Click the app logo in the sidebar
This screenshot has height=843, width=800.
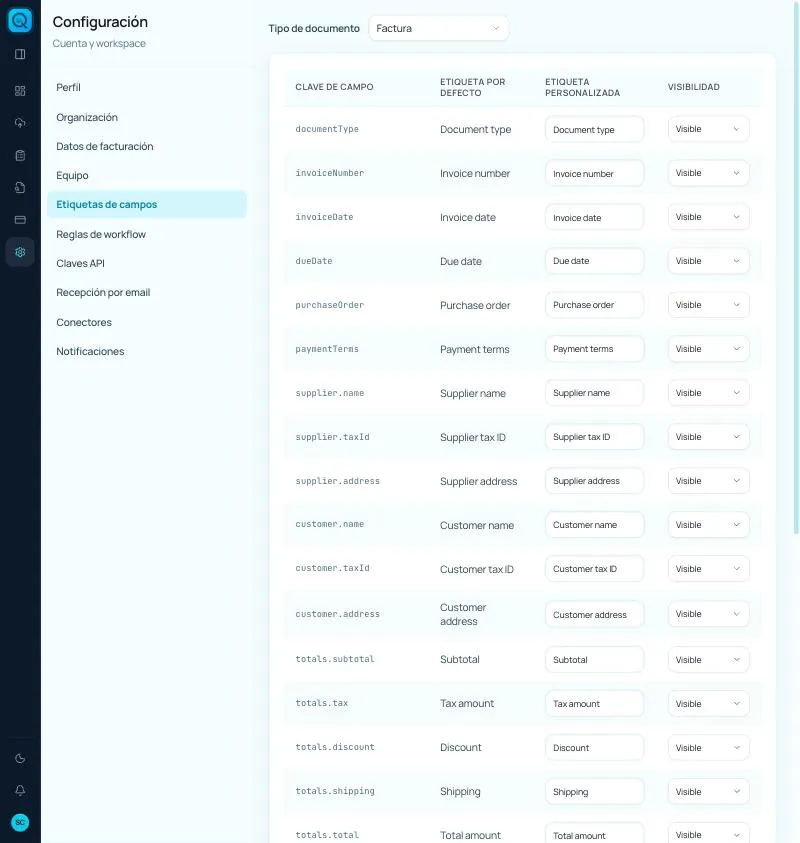tap(20, 20)
